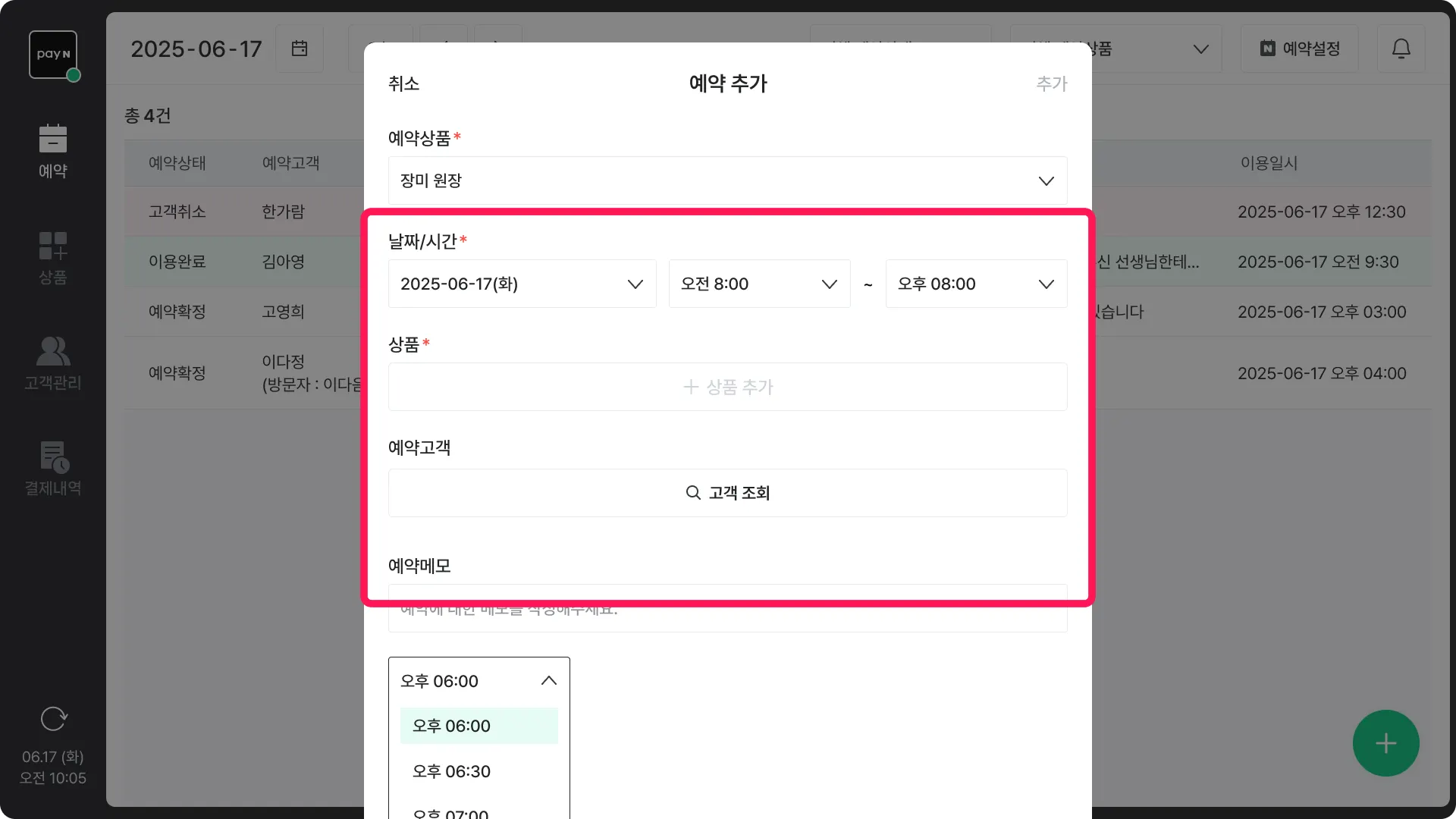Screen dimensions: 1456x819
Task: Click the green plus floating button
Action: pyautogui.click(x=1385, y=743)
